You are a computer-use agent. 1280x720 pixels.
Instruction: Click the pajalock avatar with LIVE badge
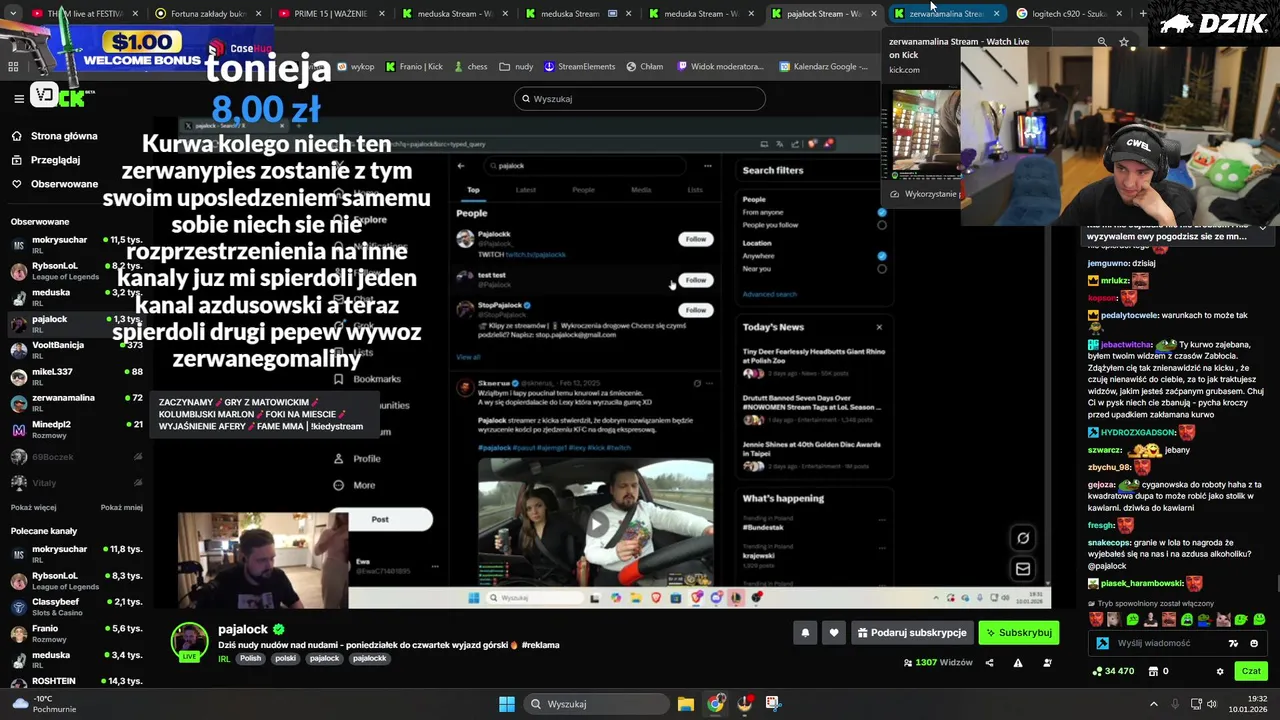pyautogui.click(x=189, y=642)
